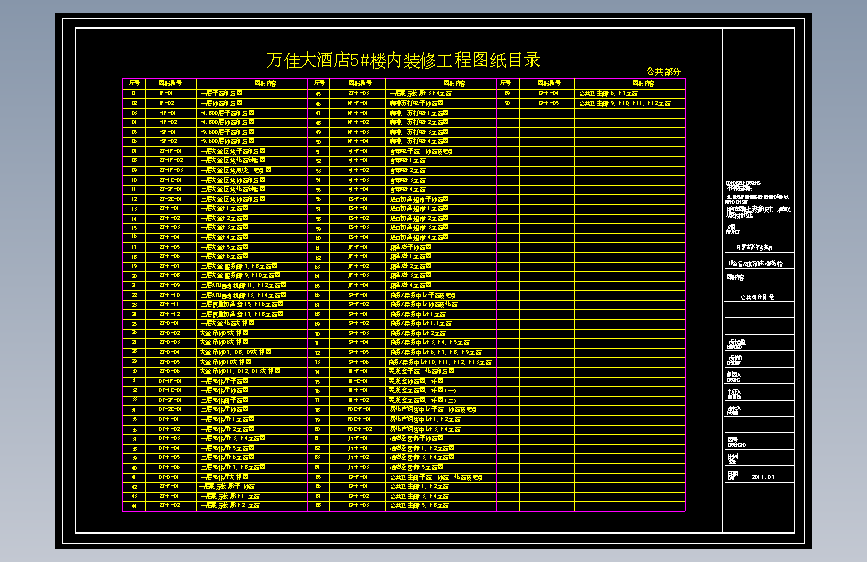The width and height of the screenshot is (867, 562).
Task: Click sequence number 19 cell in leftmost column
Action: pos(134,266)
